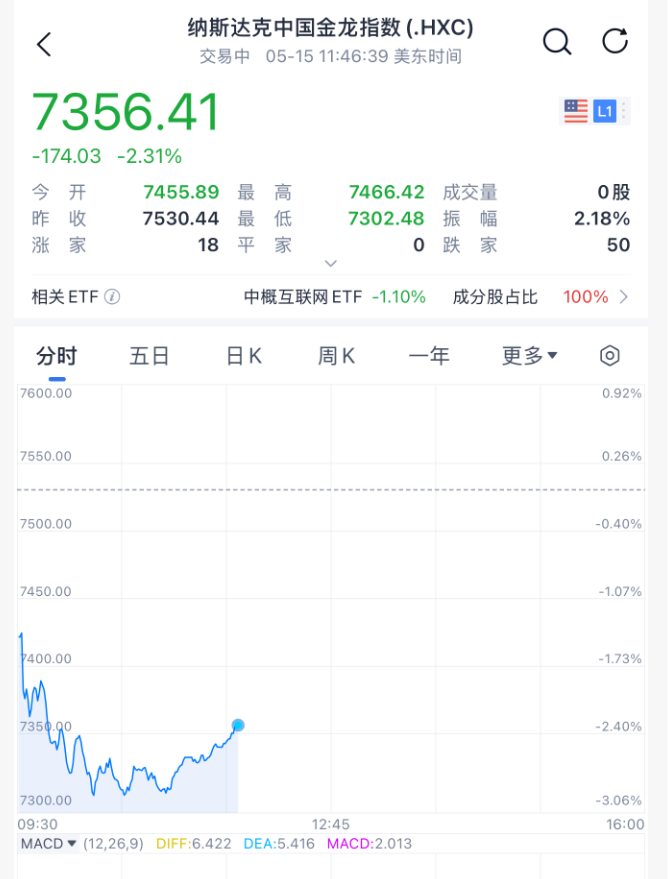668x879 pixels.
Task: Click the L1 quote level badge
Action: [604, 111]
